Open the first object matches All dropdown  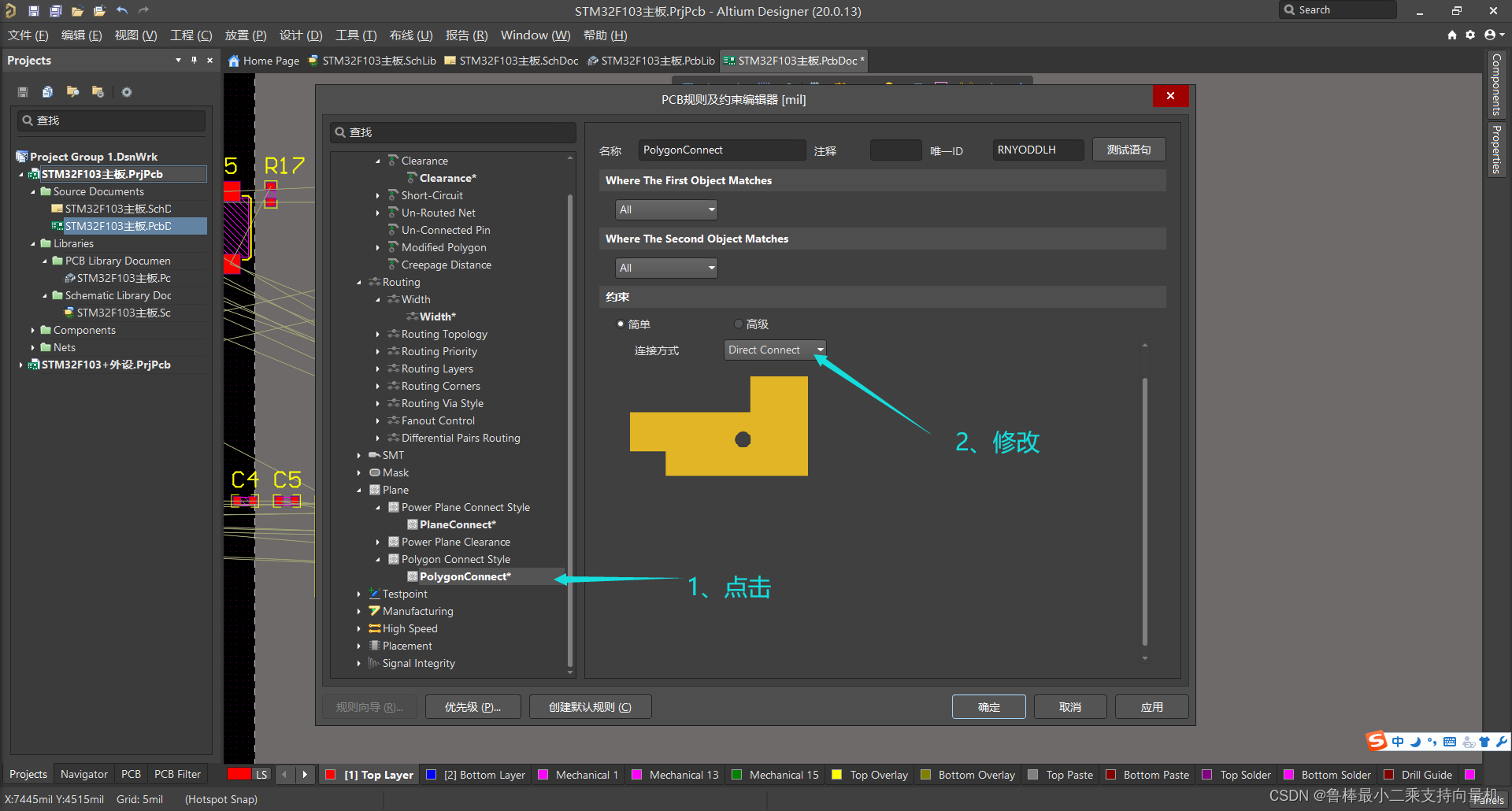click(666, 209)
